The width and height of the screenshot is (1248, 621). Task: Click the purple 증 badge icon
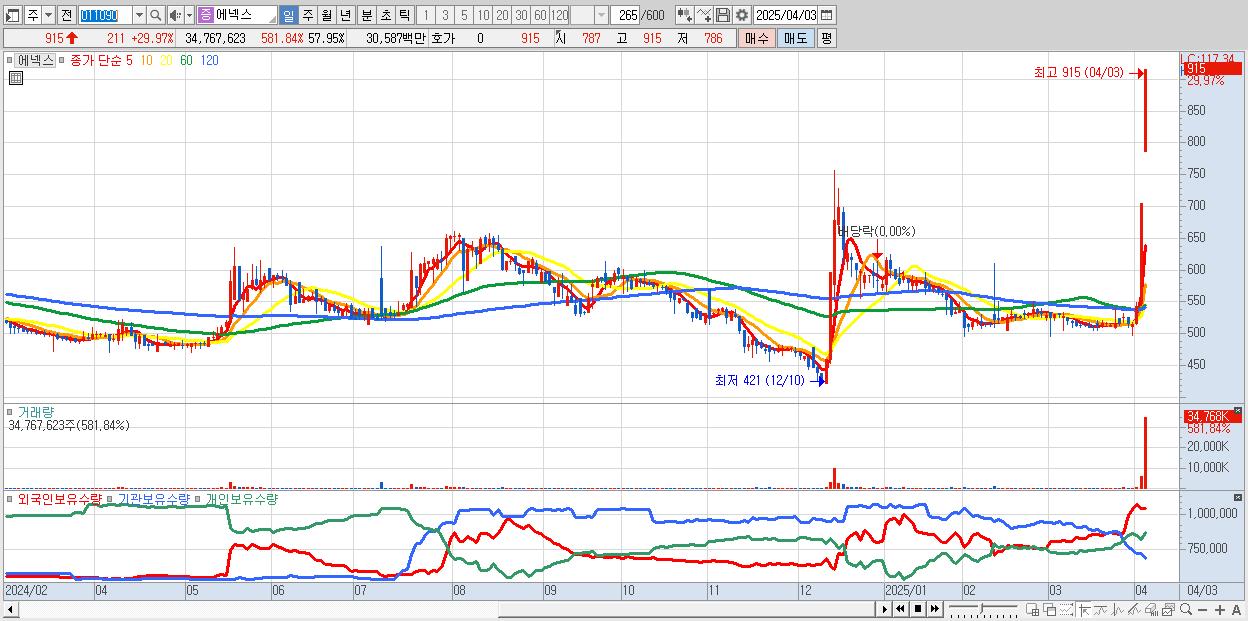click(x=205, y=15)
